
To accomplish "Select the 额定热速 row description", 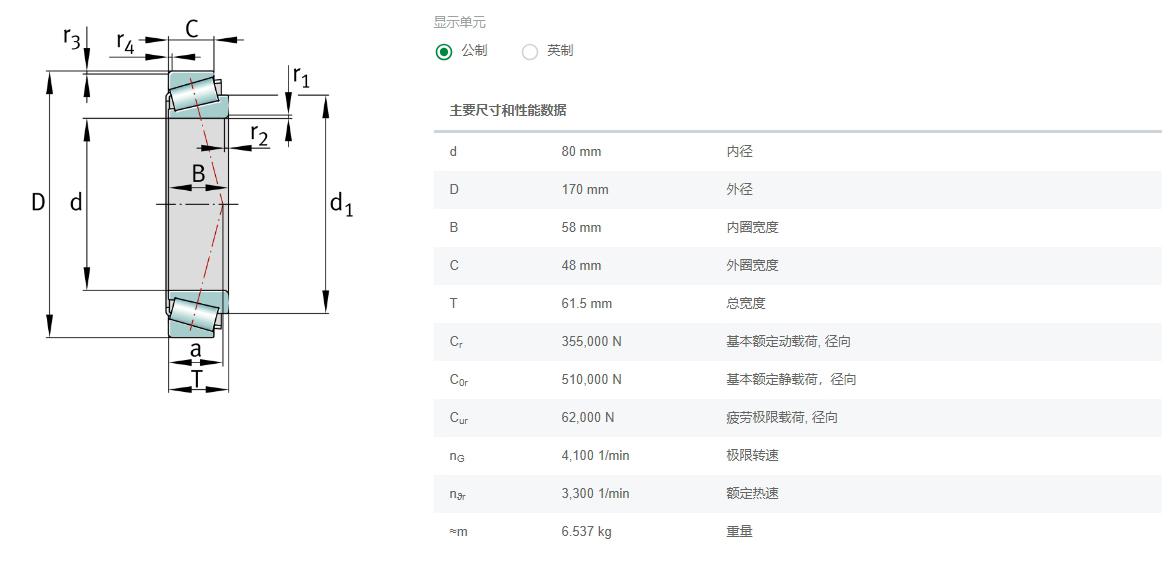I will coord(752,494).
